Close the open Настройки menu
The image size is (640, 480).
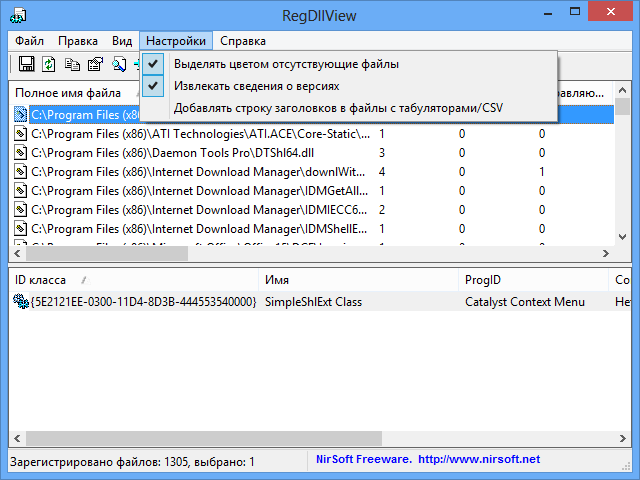tap(176, 41)
